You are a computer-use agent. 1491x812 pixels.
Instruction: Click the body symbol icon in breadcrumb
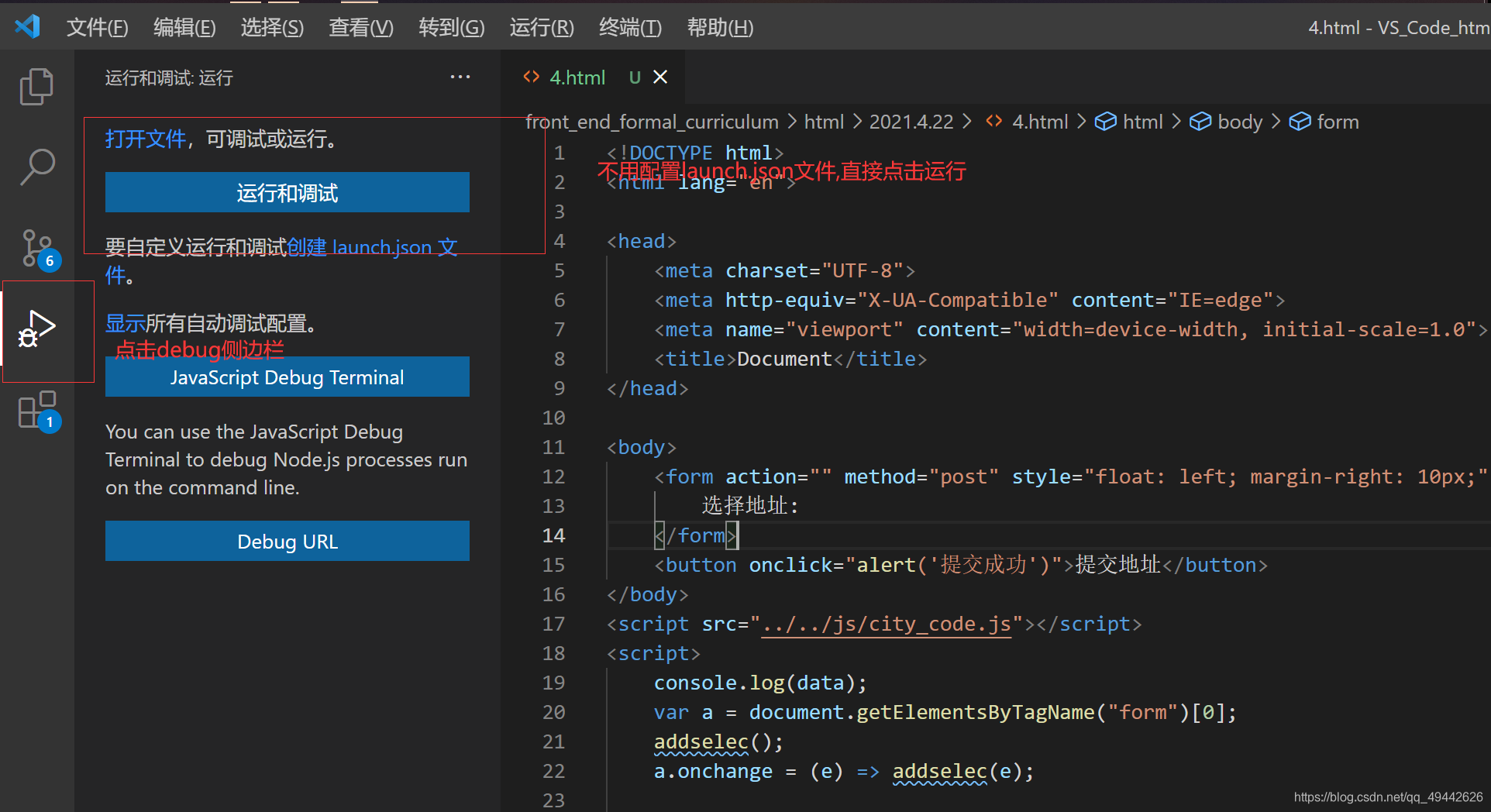[x=1200, y=122]
